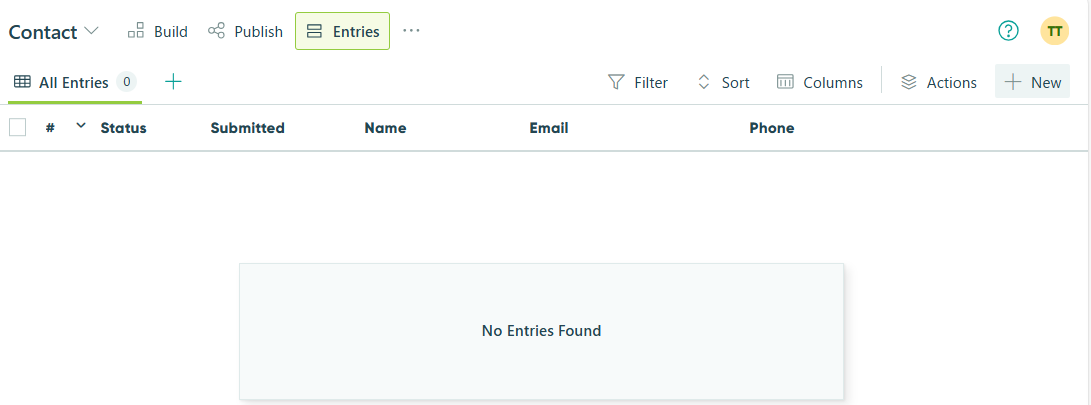Click the Status column header
Image resolution: width=1091 pixels, height=405 pixels.
coord(123,128)
